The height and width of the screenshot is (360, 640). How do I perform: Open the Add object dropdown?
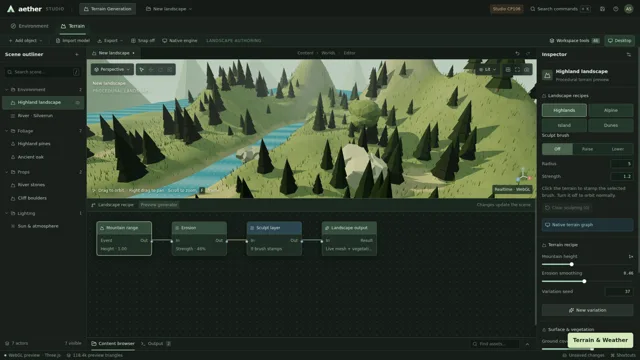(25, 40)
